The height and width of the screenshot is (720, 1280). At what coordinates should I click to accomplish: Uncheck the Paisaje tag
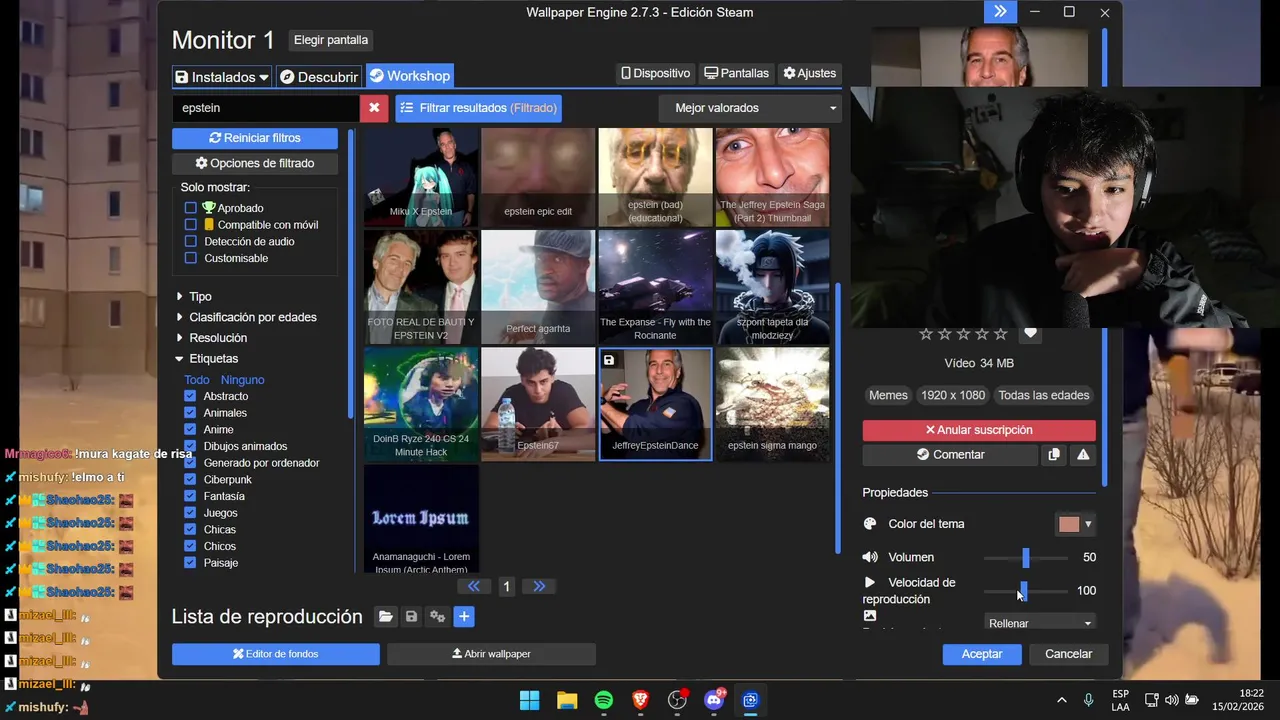point(190,563)
